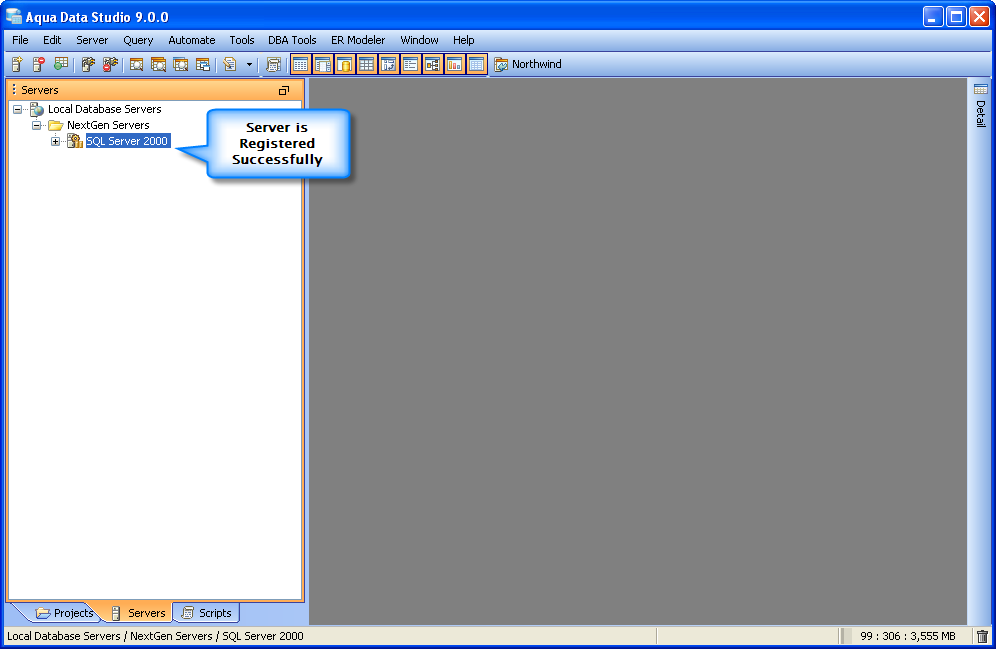Image resolution: width=996 pixels, height=649 pixels.
Task: Click the table icon with green circle
Action: 61,64
